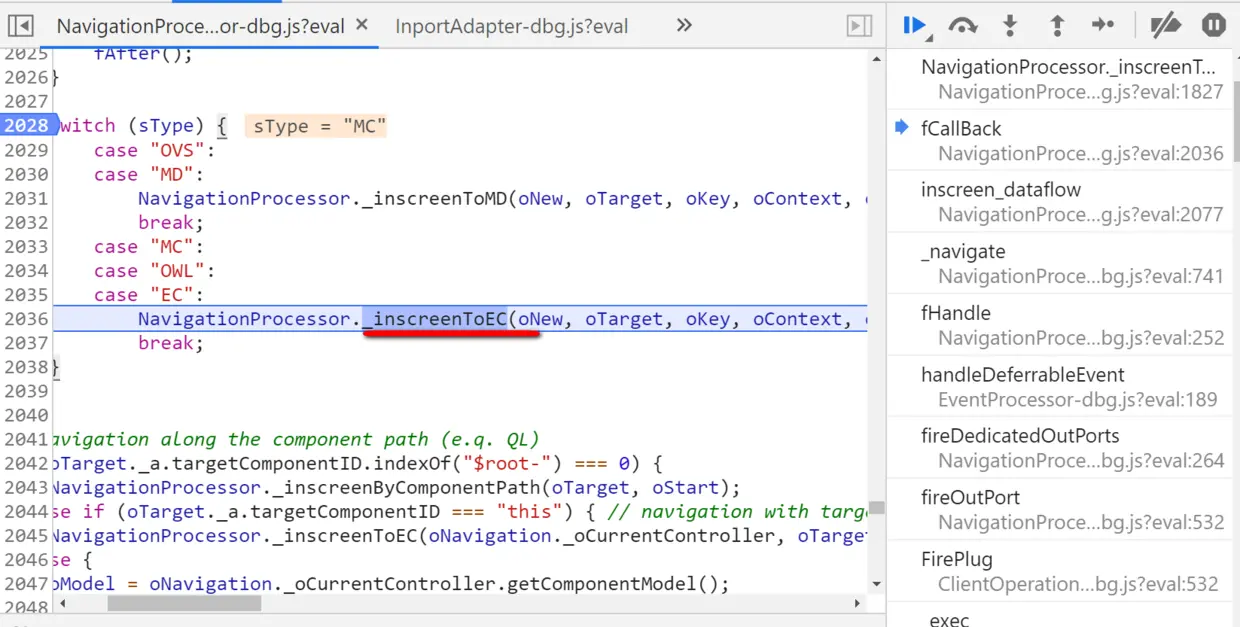The width and height of the screenshot is (1240, 627).
Task: Collapse the debugger sidebar pane
Action: [x=859, y=26]
